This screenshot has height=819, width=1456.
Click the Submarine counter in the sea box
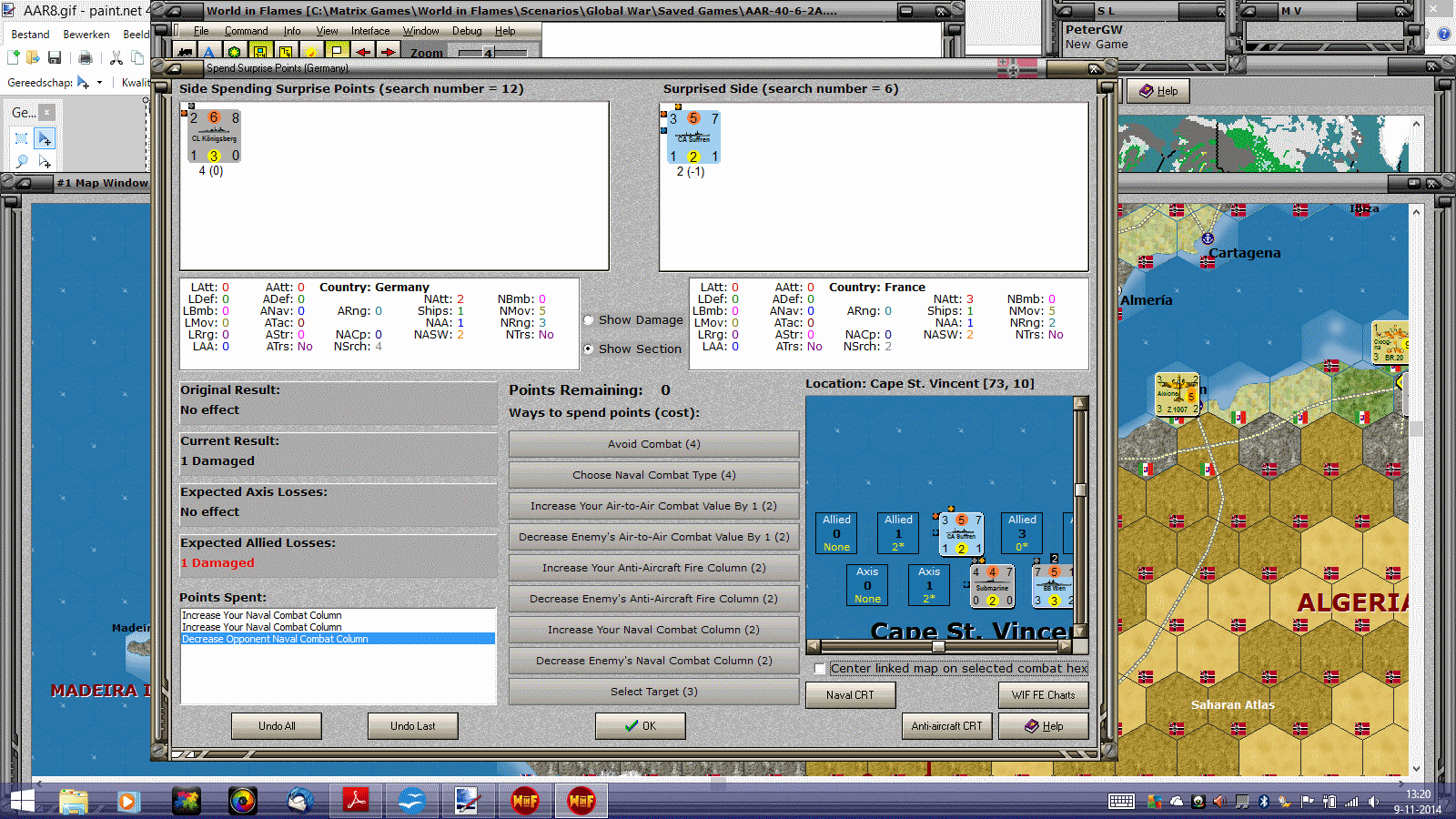992,585
